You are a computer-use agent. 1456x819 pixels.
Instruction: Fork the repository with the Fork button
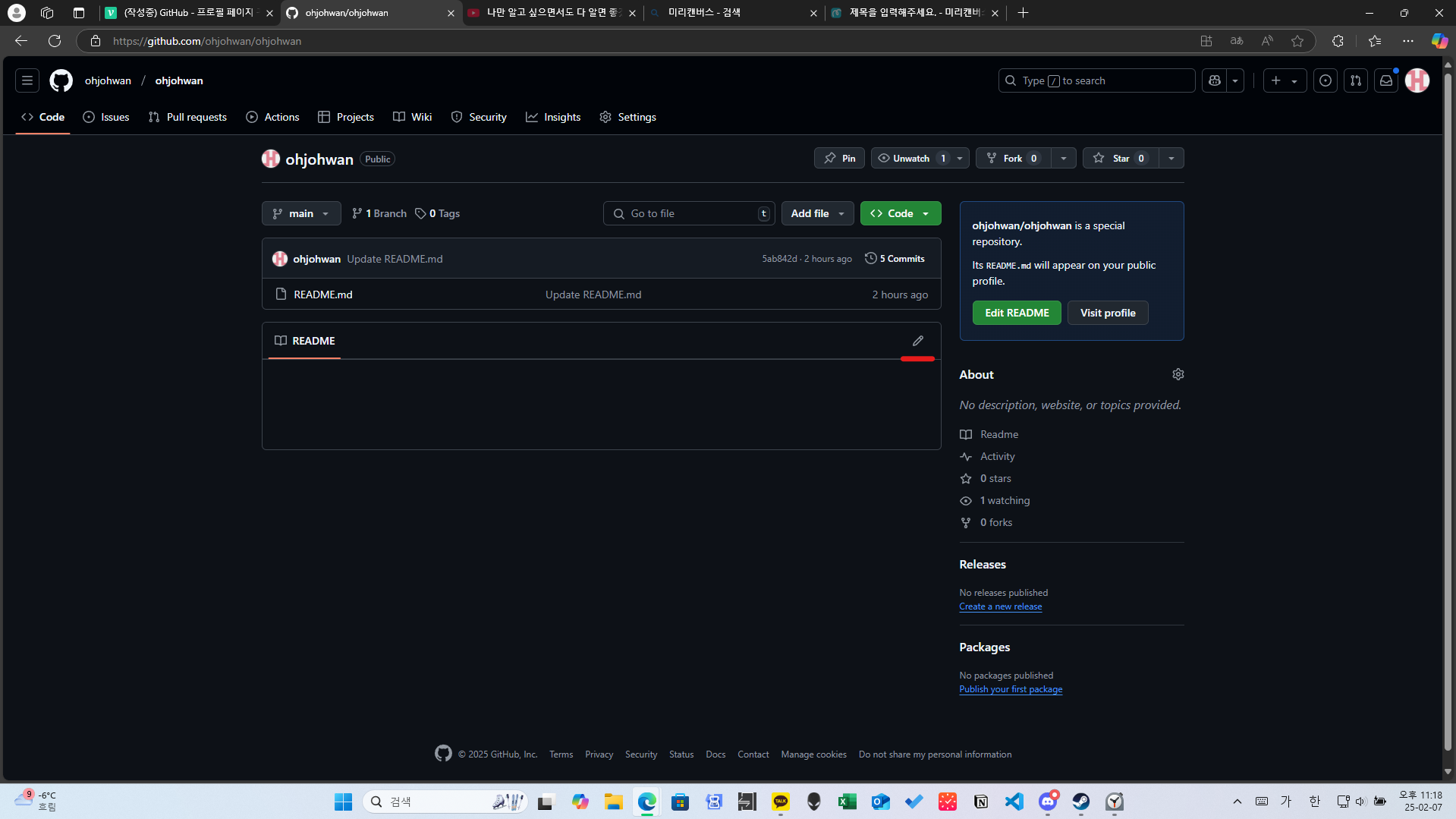tap(1014, 158)
